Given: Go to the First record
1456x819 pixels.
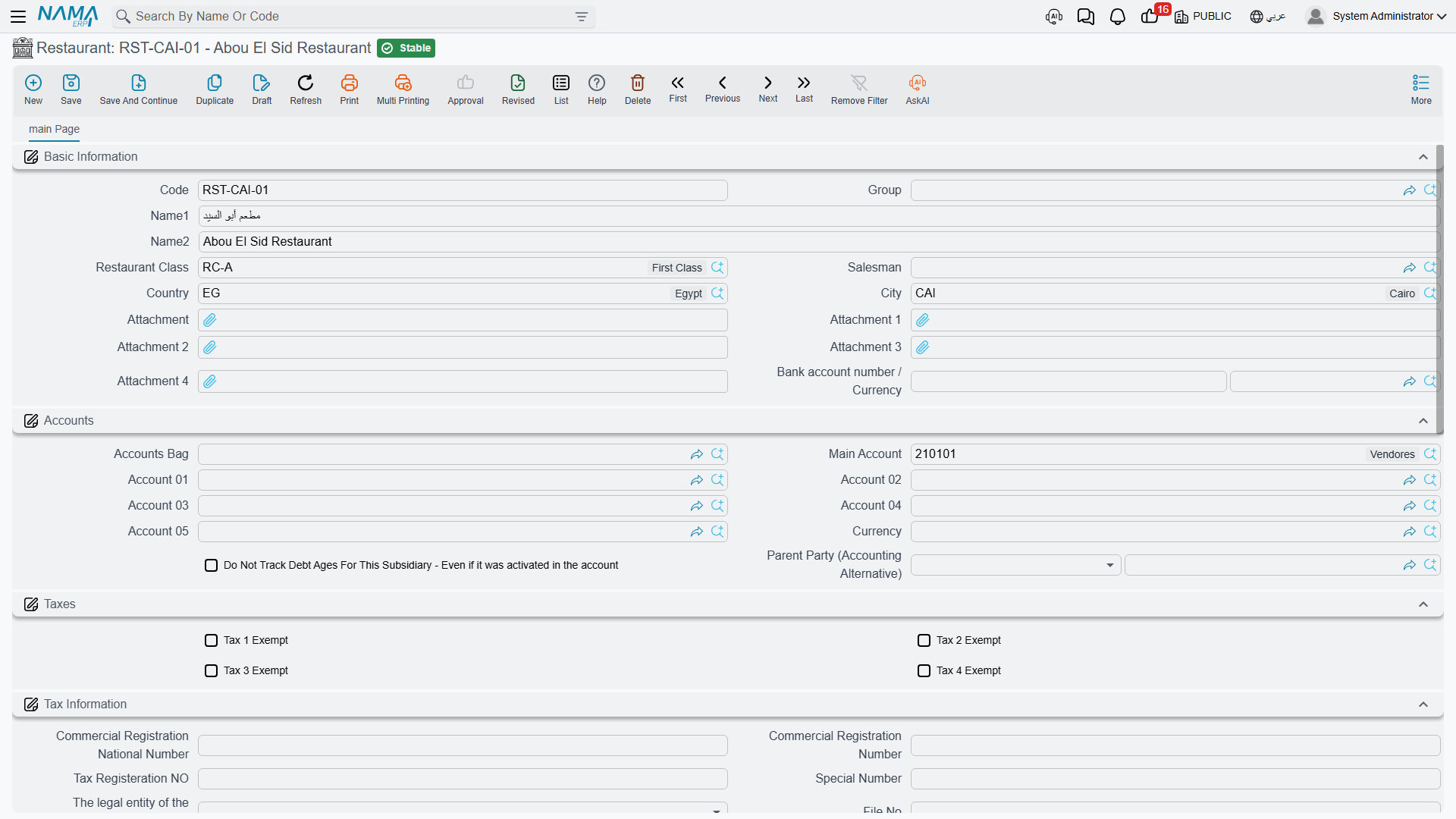Looking at the screenshot, I should coord(678,89).
